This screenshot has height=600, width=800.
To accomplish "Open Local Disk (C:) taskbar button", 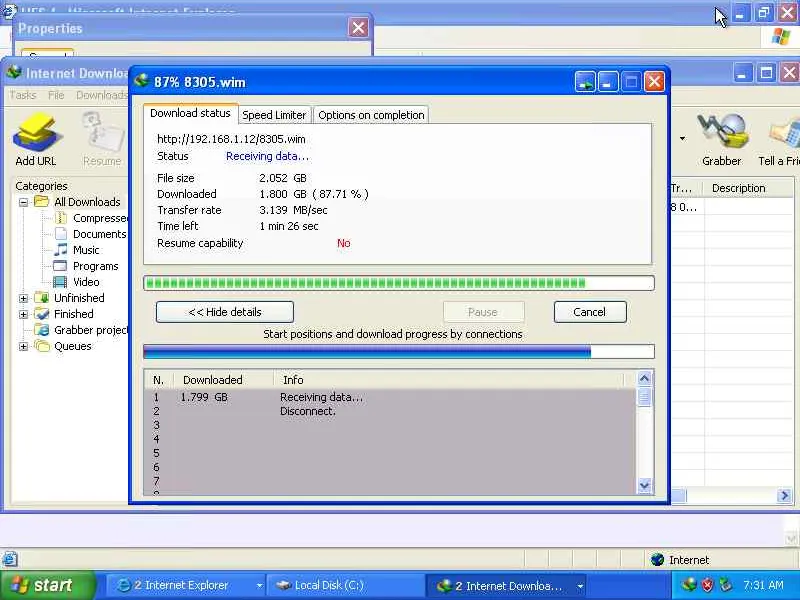I will click(x=344, y=585).
